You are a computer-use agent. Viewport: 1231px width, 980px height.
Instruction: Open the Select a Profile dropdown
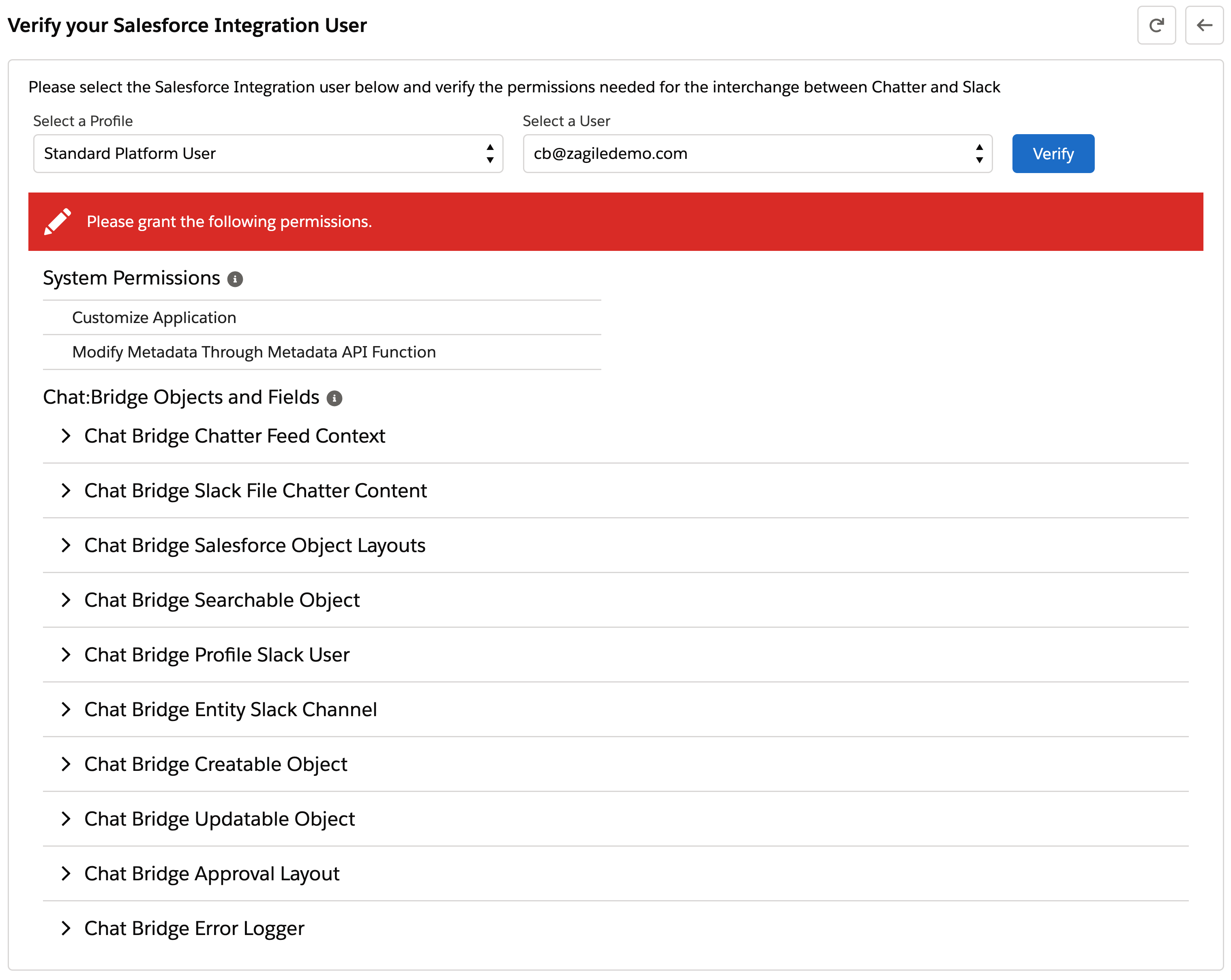point(268,154)
